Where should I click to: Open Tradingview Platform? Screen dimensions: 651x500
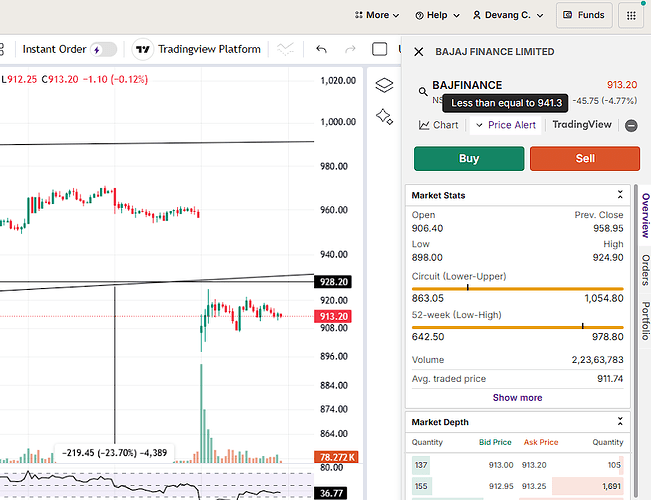(209, 49)
